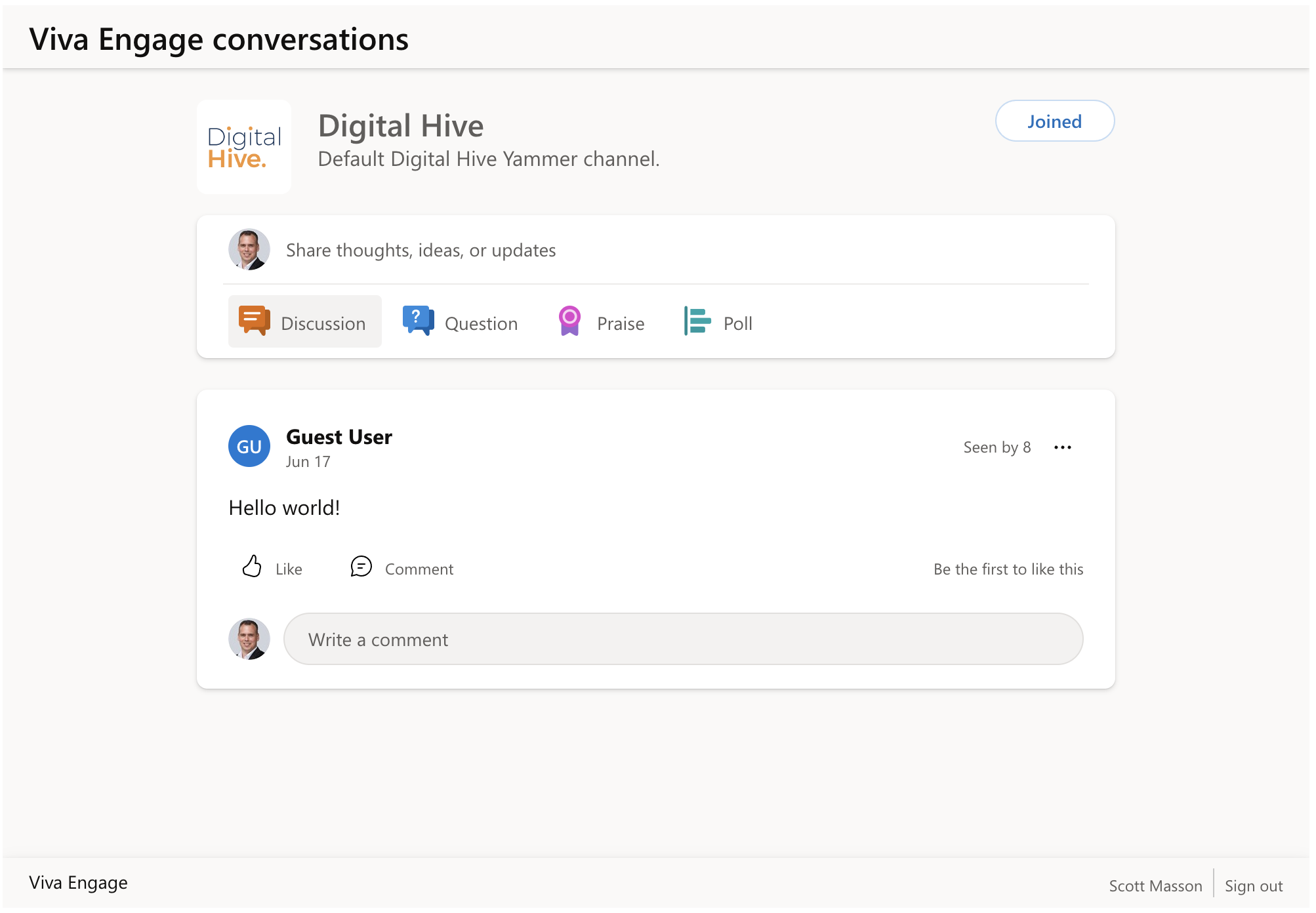Click the Write a comment field
The height and width of the screenshot is (913, 1316).
point(682,639)
